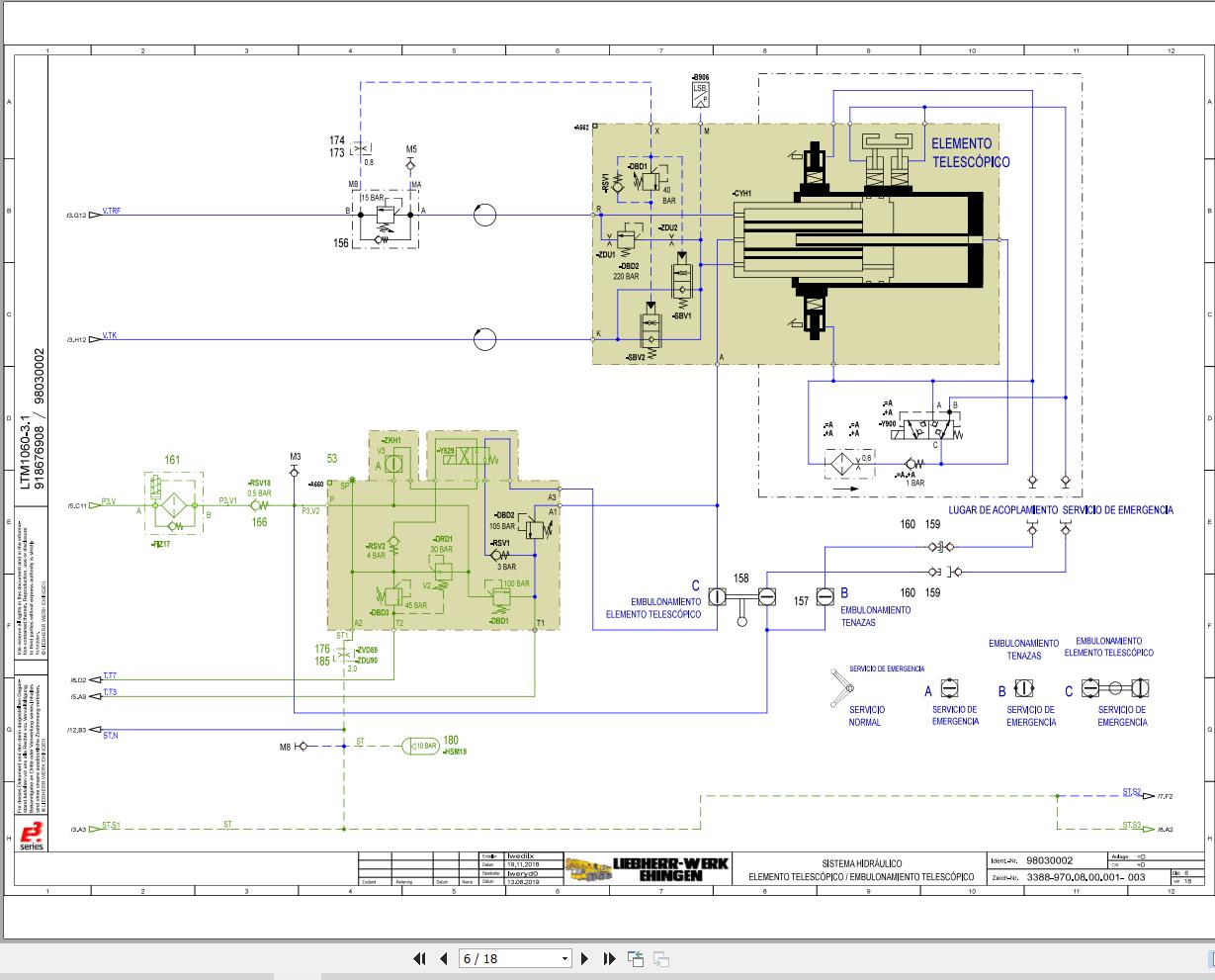1215x980 pixels.
Task: Click the grayed next view icon
Action: click(658, 958)
